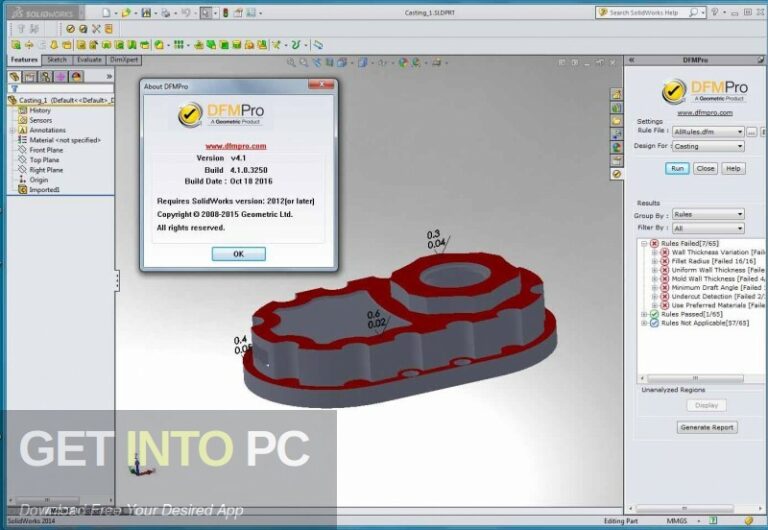Collapse the Rules Failed node
The width and height of the screenshot is (768, 530).
pos(644,243)
